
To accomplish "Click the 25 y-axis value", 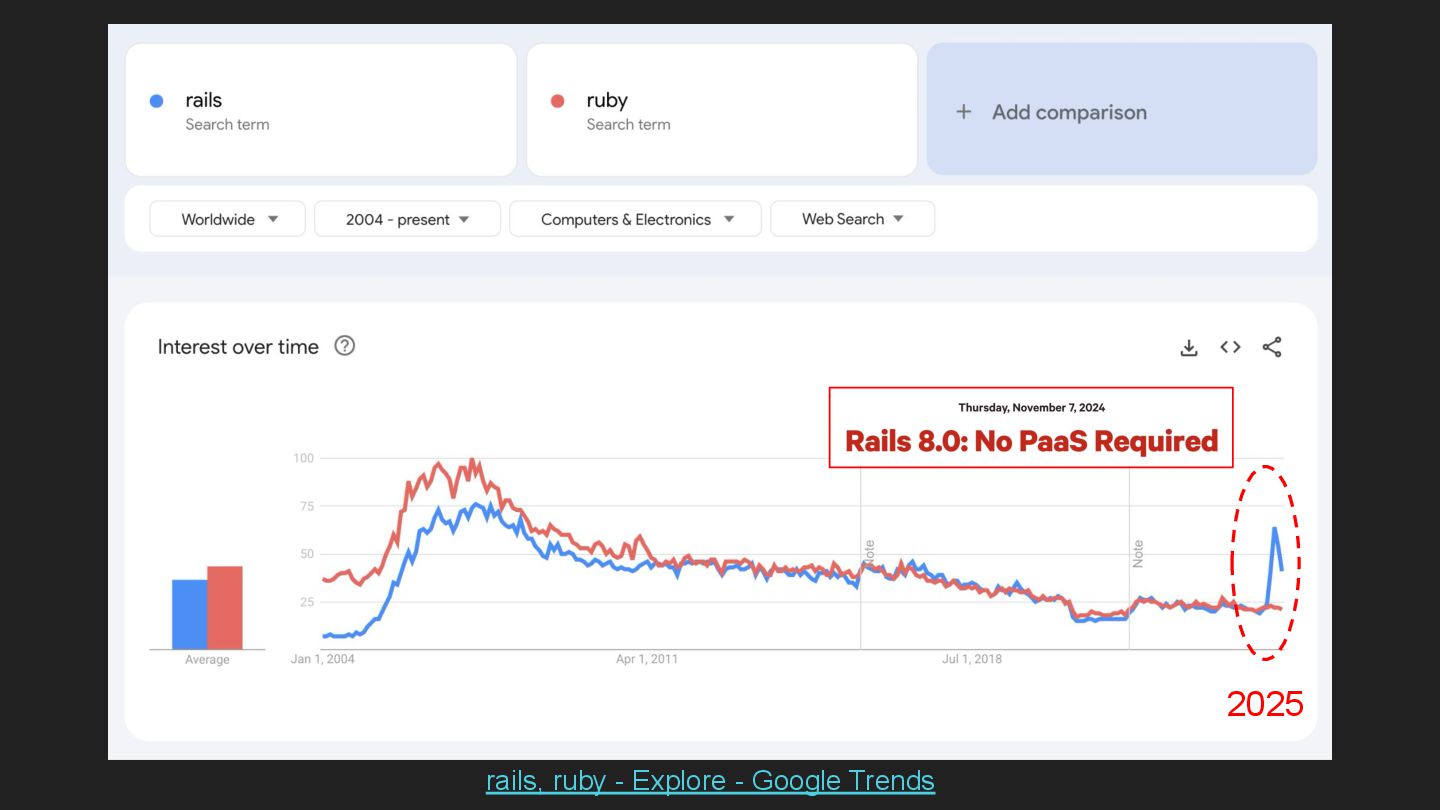I will click(x=307, y=602).
